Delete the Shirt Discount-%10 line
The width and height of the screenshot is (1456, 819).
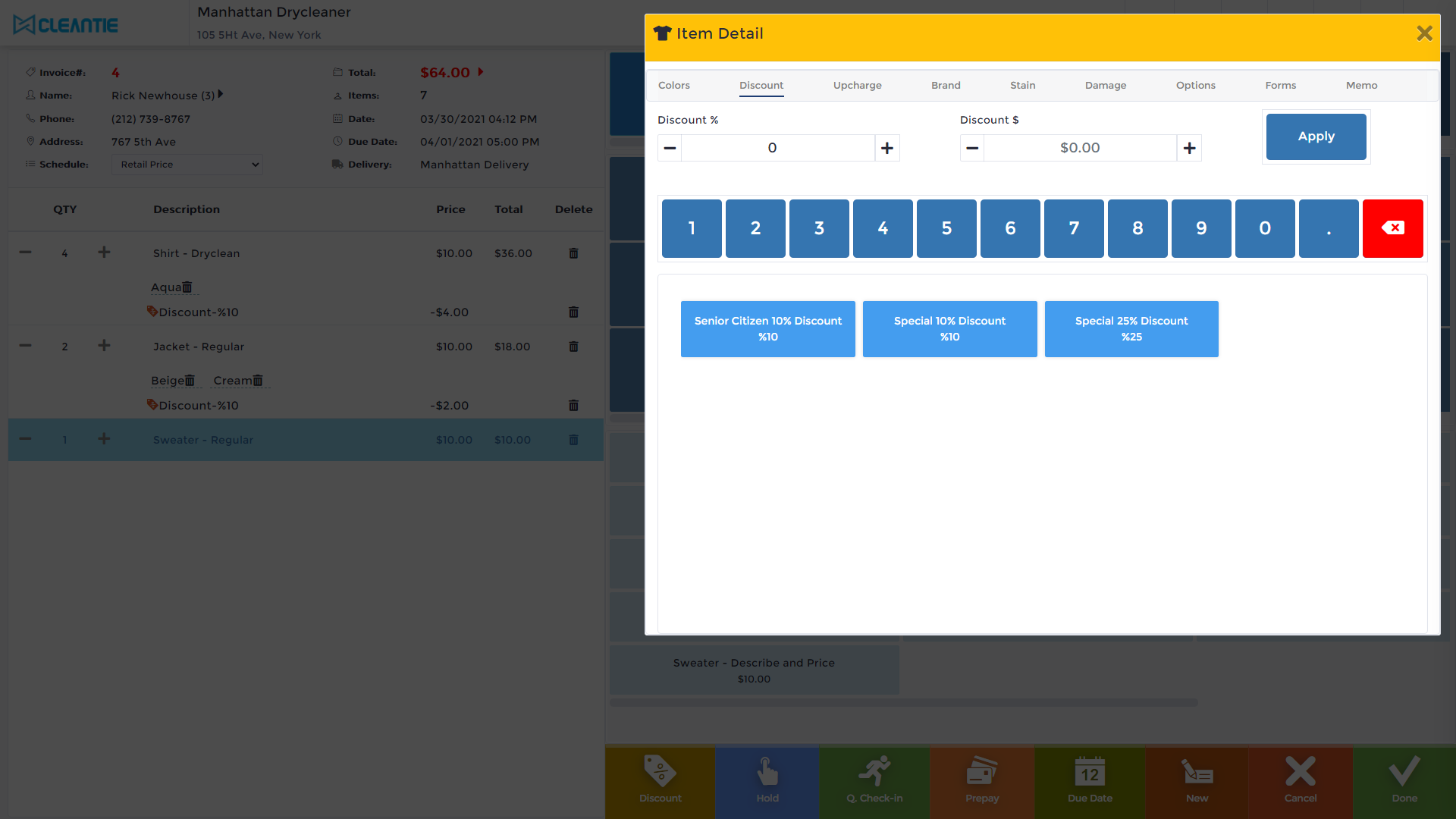pos(573,312)
